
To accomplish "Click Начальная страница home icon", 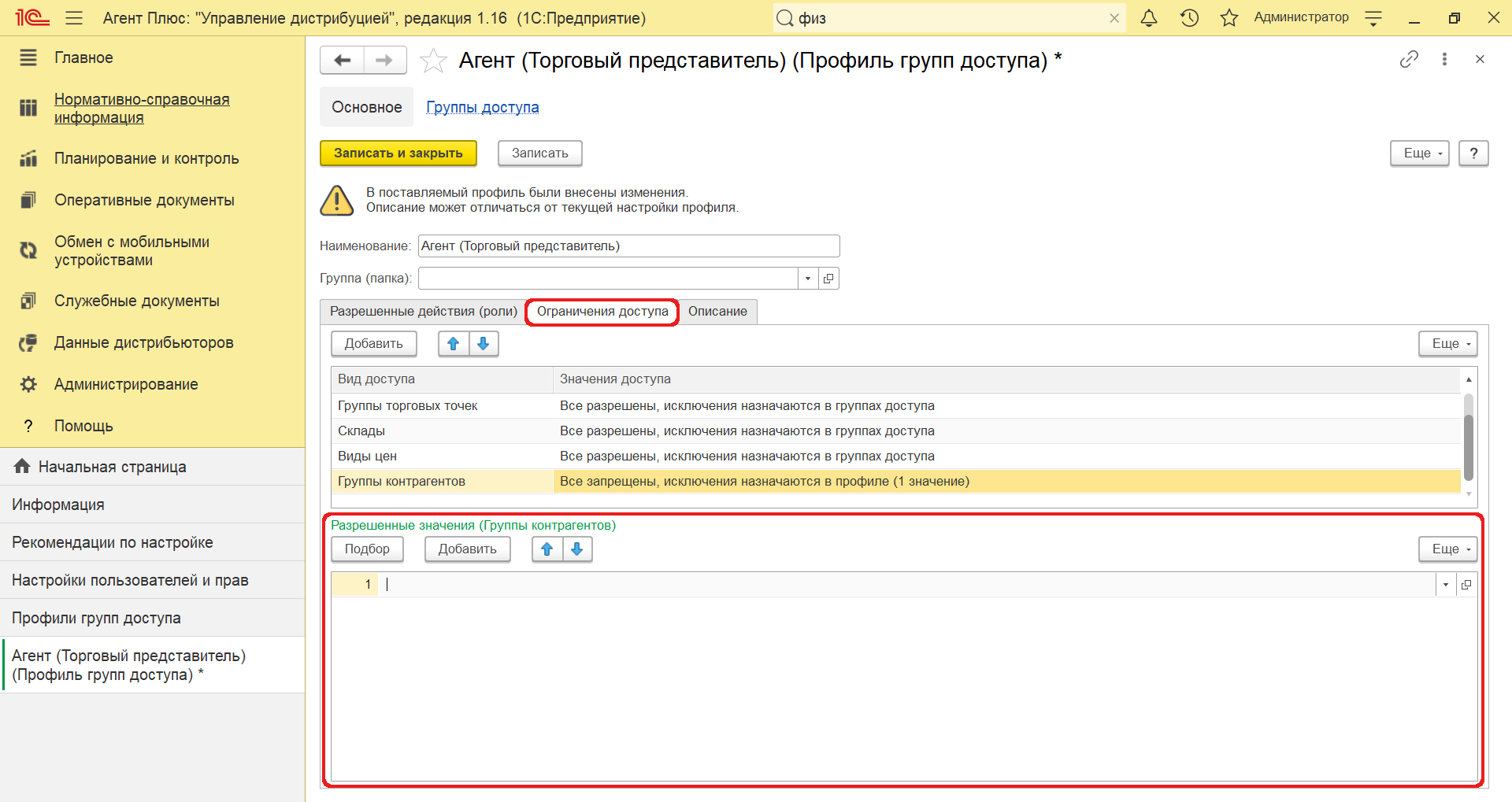I will [22, 466].
